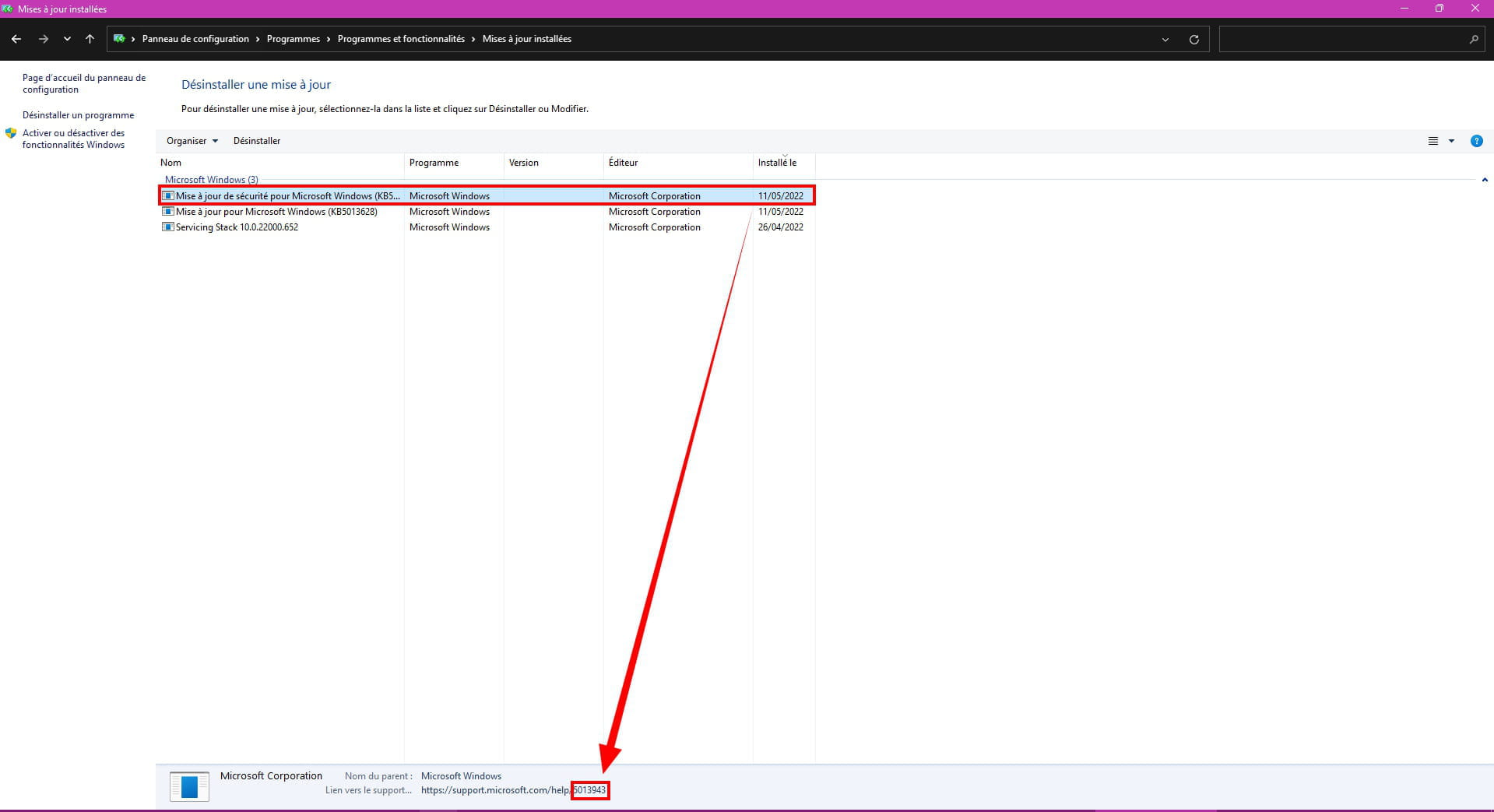Open Page d'accueil du panneau de configuration

click(x=84, y=83)
